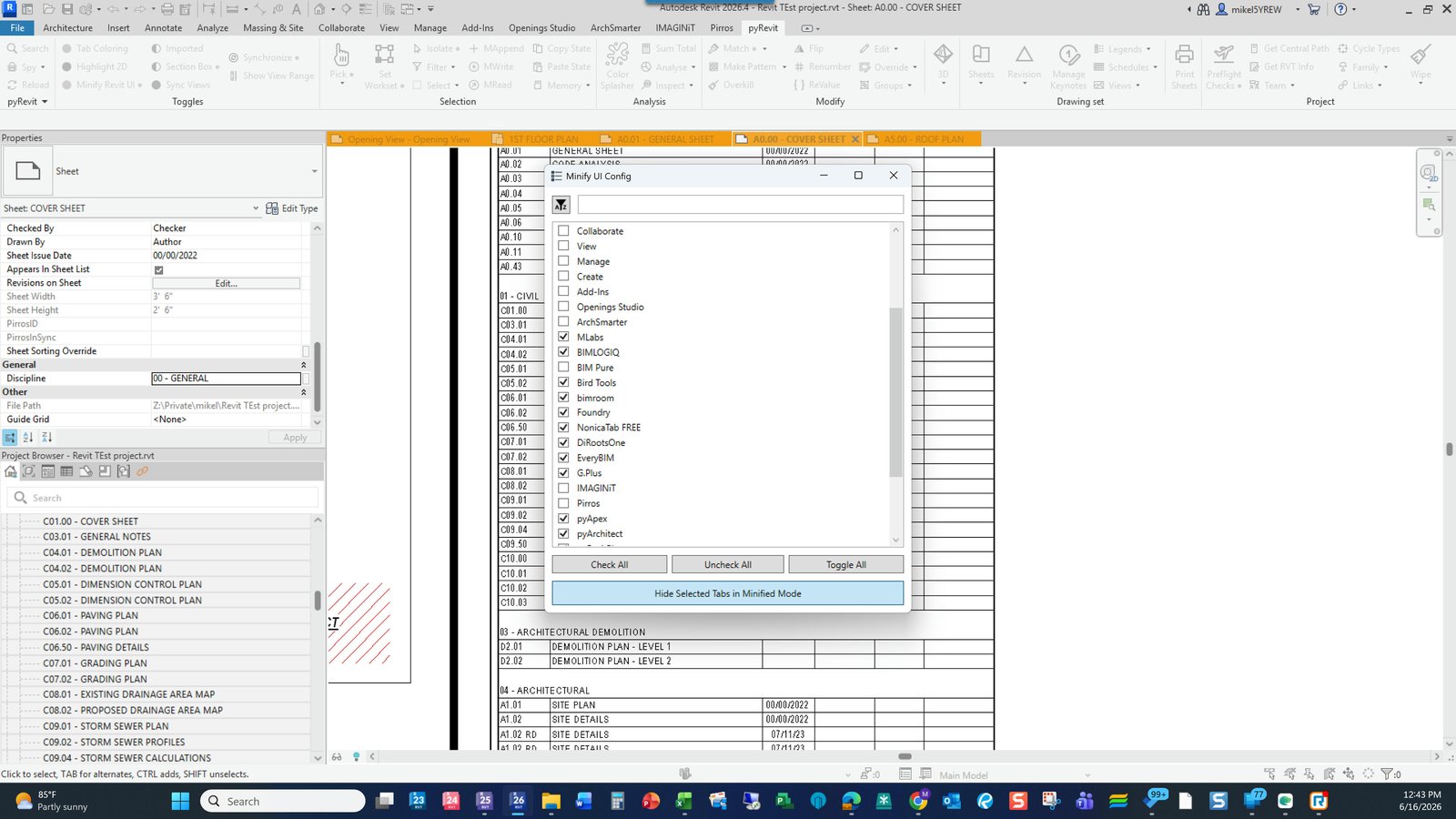Viewport: 1456px width, 819px height.
Task: Switch to the 1ST FLOOR PLAN view tab
Action: 542,139
